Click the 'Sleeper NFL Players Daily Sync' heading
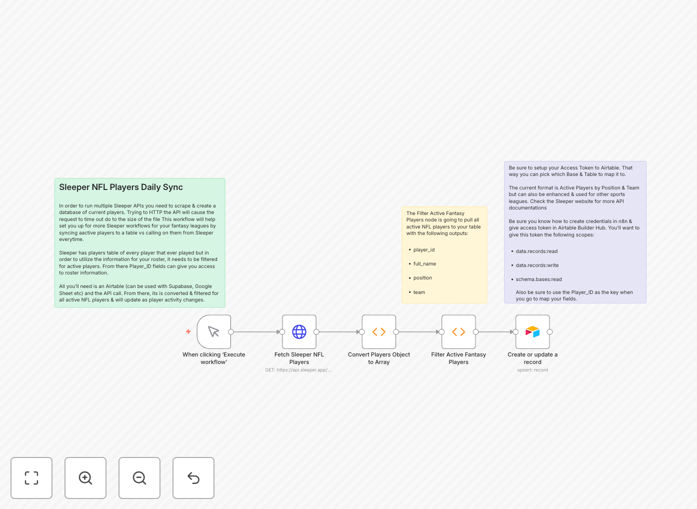This screenshot has width=697, height=509. pos(121,187)
